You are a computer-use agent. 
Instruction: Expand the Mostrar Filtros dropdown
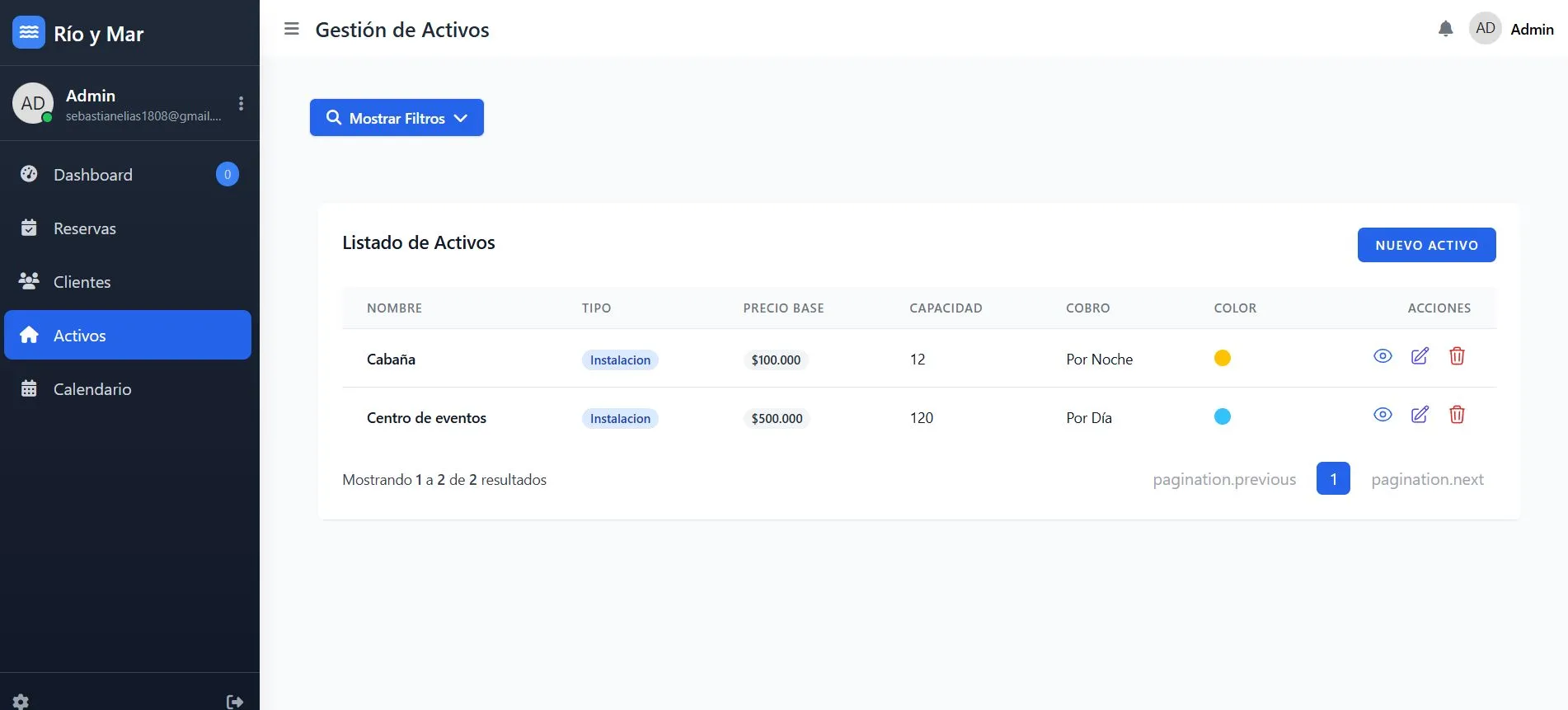(397, 118)
